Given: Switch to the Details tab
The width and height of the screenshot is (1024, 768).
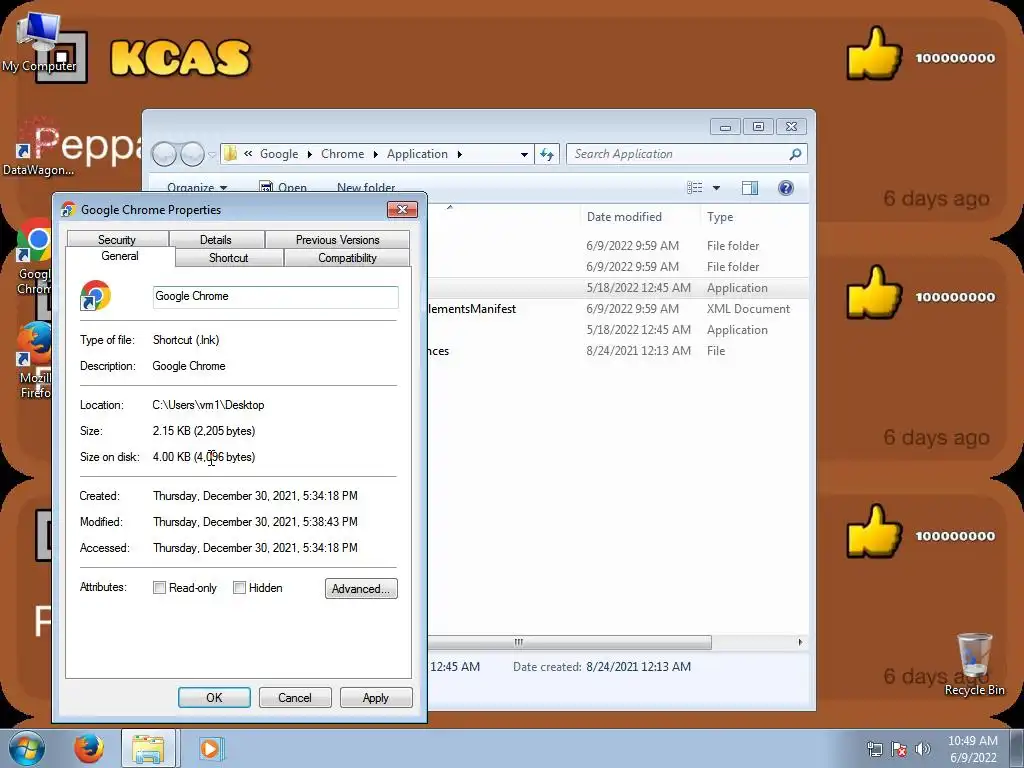Looking at the screenshot, I should click(x=216, y=240).
